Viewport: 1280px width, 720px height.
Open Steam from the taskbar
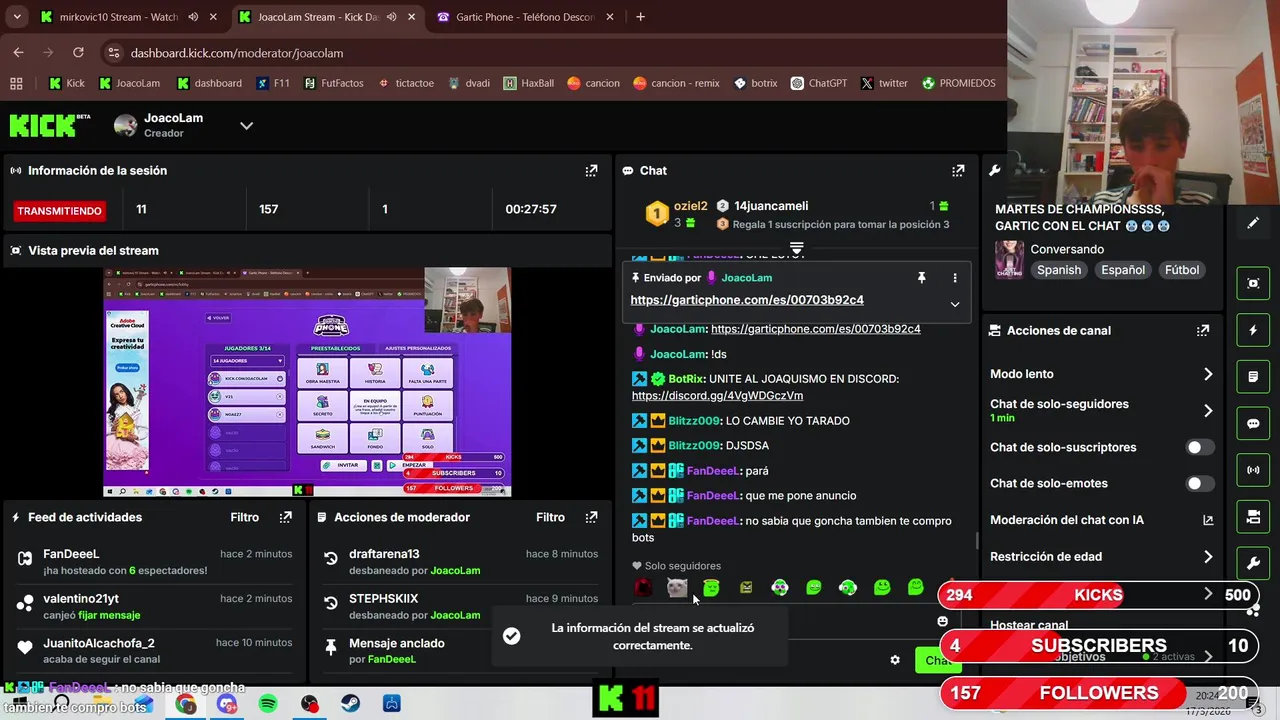(x=350, y=704)
